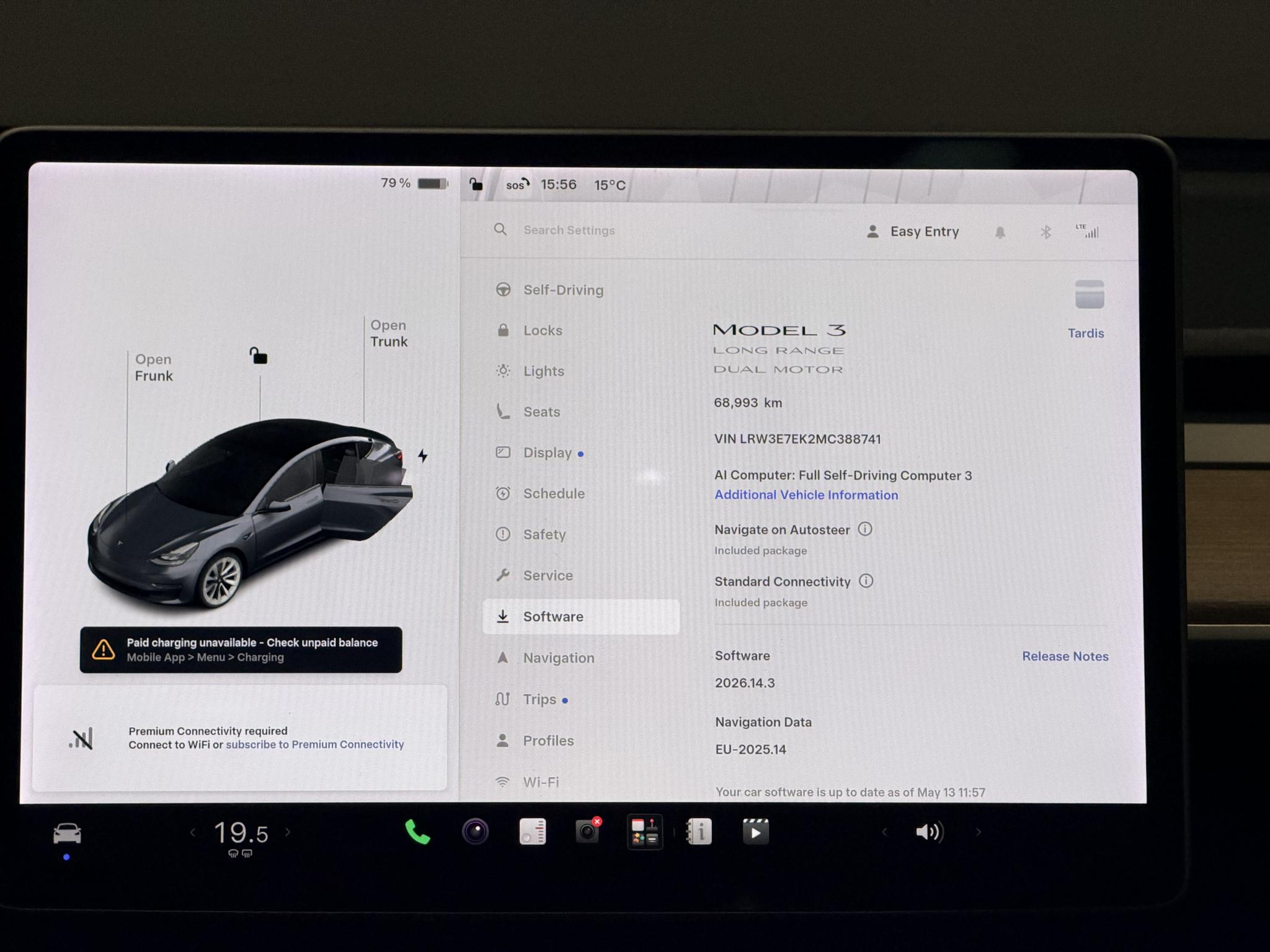Tap the LTE signal strength icon
1270x952 pixels.
(x=1087, y=231)
